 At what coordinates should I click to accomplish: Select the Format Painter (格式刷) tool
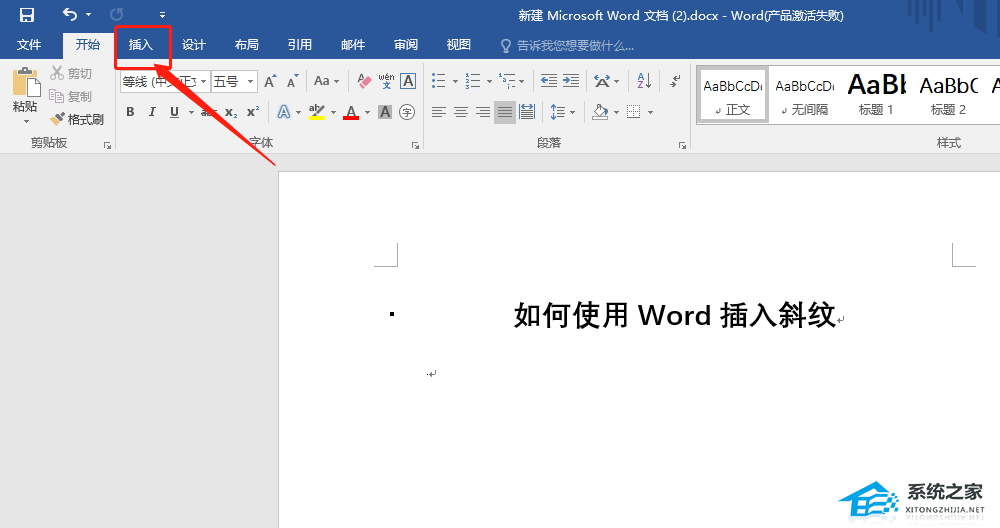[x=77, y=119]
